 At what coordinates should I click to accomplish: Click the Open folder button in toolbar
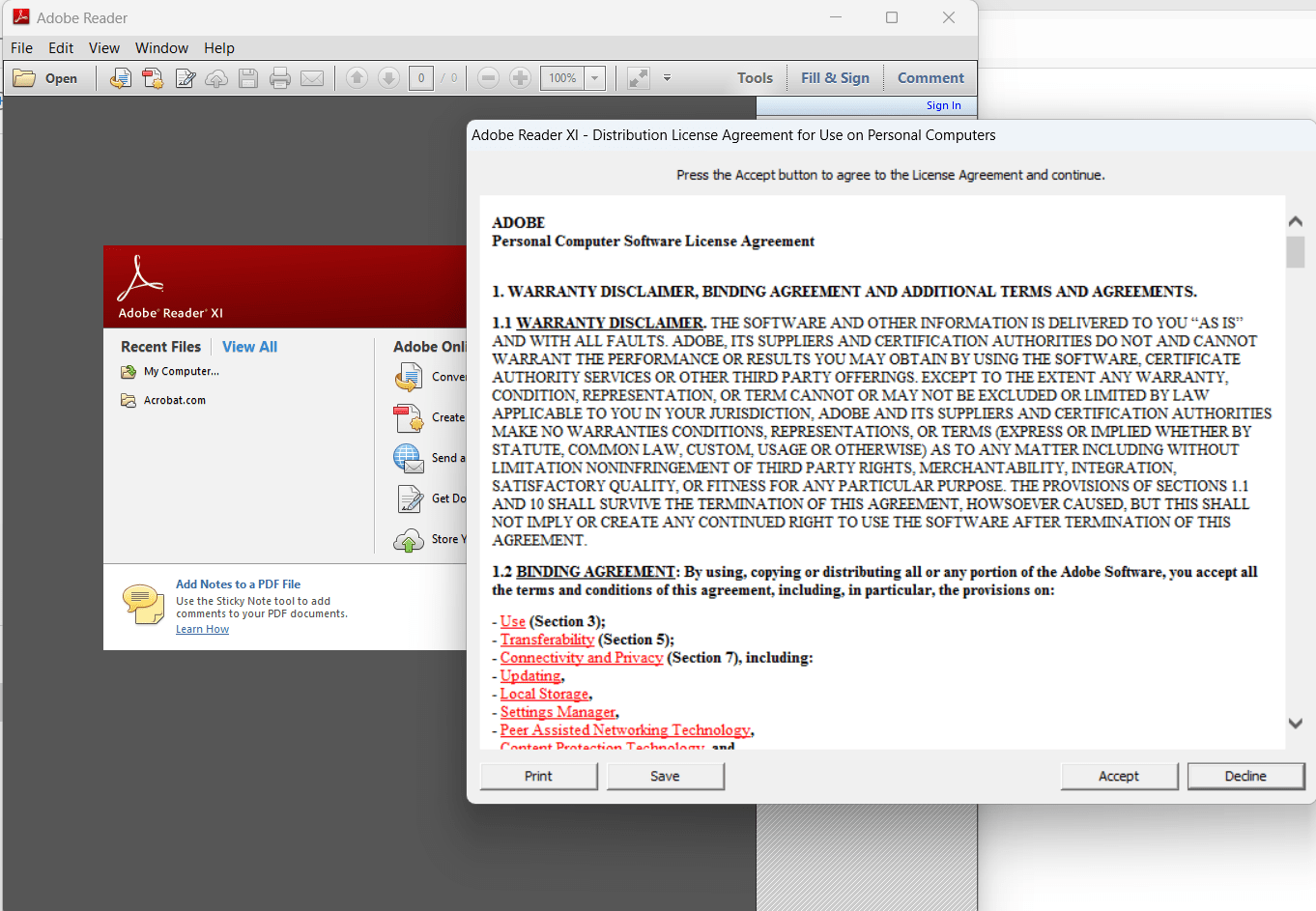pos(45,78)
